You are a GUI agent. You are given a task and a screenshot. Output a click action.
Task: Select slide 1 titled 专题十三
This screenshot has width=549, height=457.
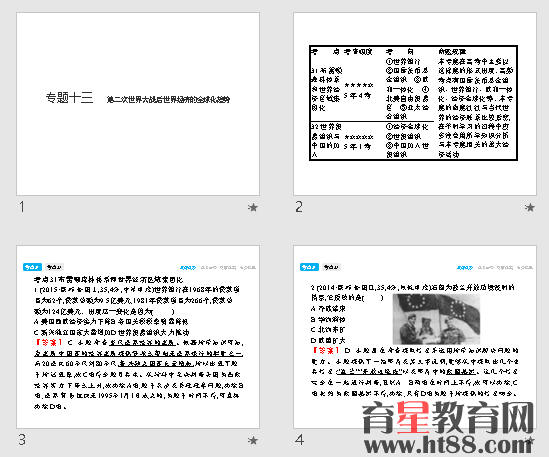point(138,104)
